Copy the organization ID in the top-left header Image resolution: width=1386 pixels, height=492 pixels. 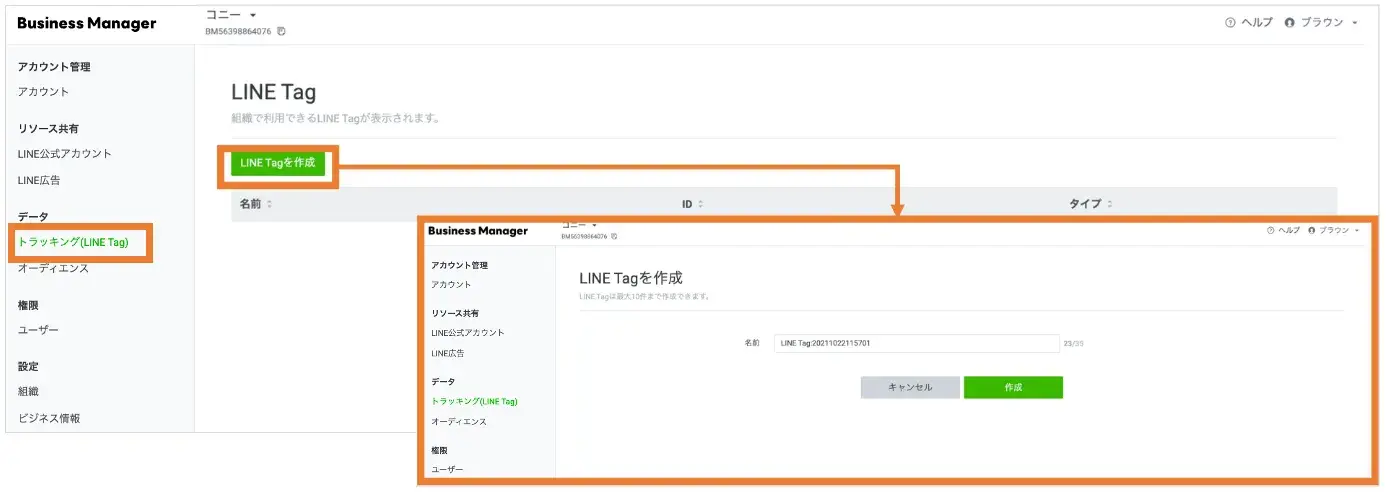coord(282,32)
